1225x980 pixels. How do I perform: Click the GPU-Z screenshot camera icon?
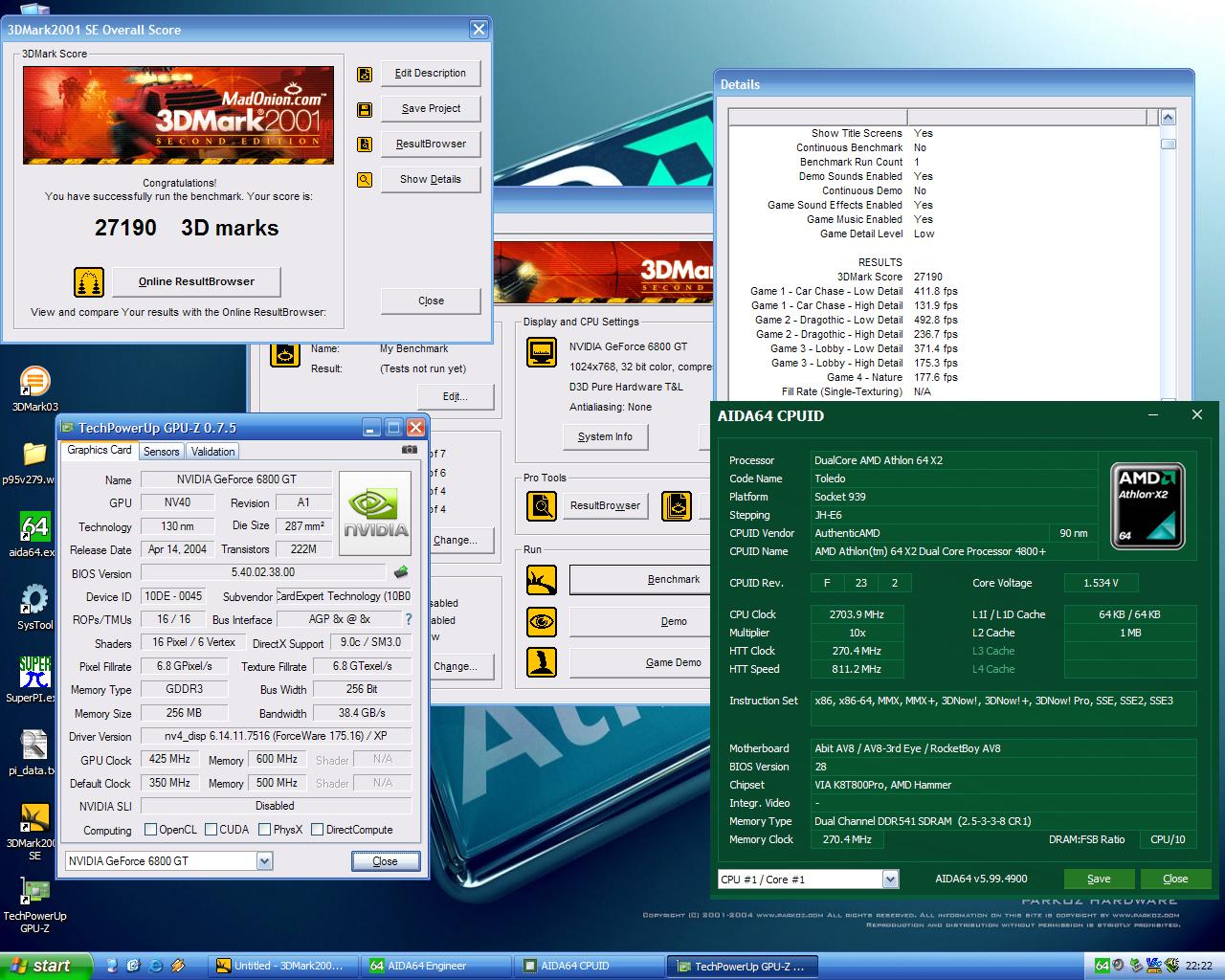(409, 450)
